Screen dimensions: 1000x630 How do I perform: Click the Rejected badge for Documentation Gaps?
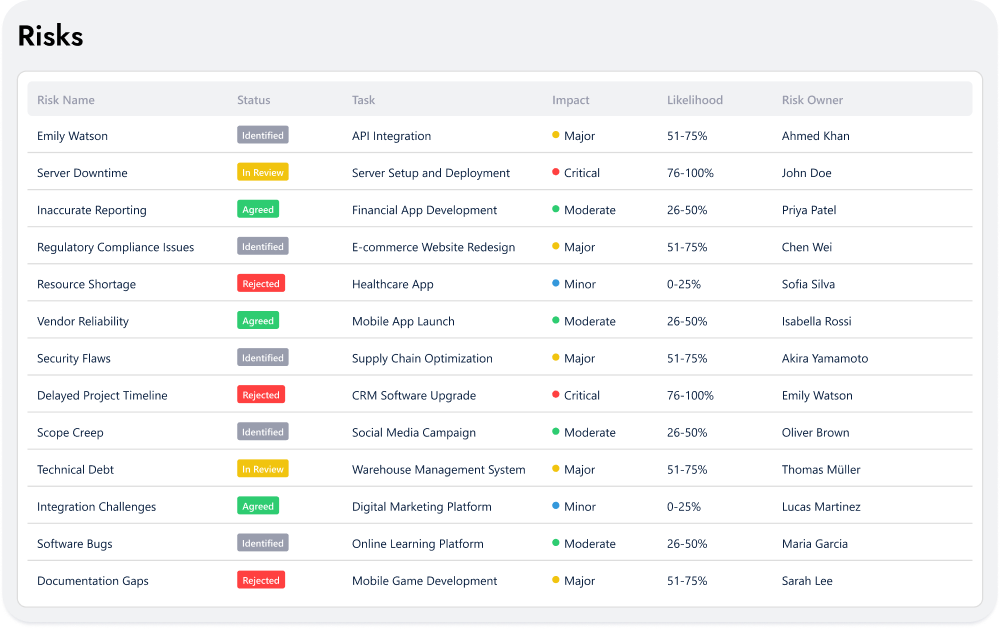tap(261, 580)
